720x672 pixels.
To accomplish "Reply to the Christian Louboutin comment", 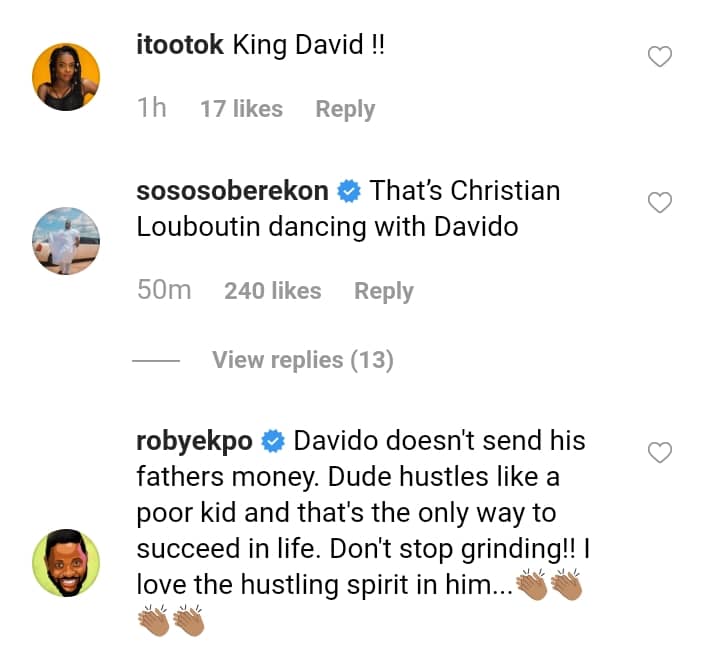I will [383, 291].
